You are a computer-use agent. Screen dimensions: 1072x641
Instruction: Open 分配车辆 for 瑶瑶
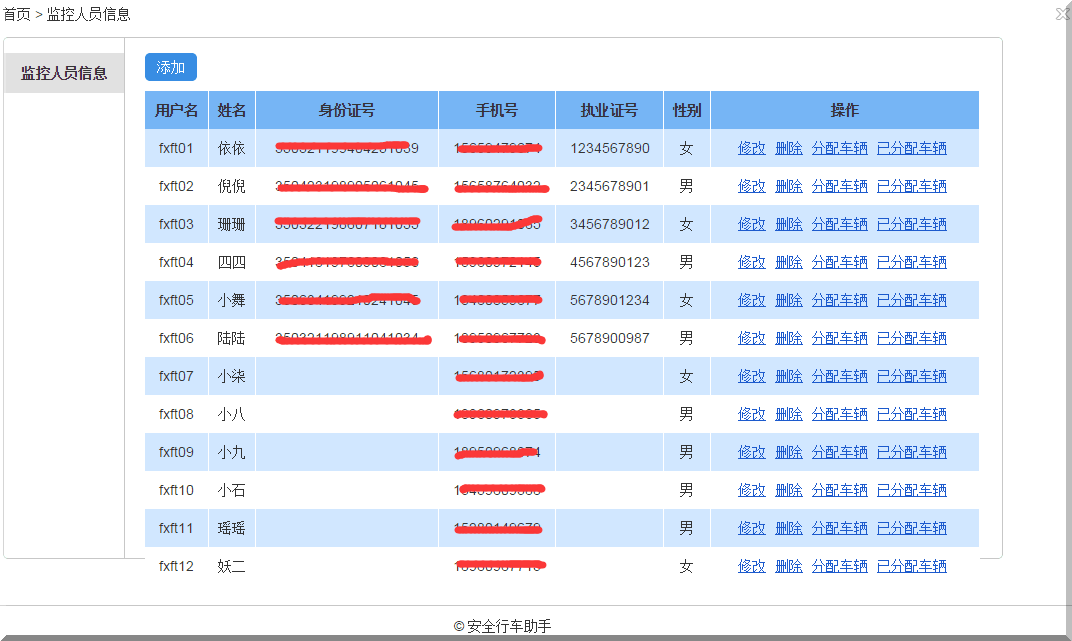point(839,527)
